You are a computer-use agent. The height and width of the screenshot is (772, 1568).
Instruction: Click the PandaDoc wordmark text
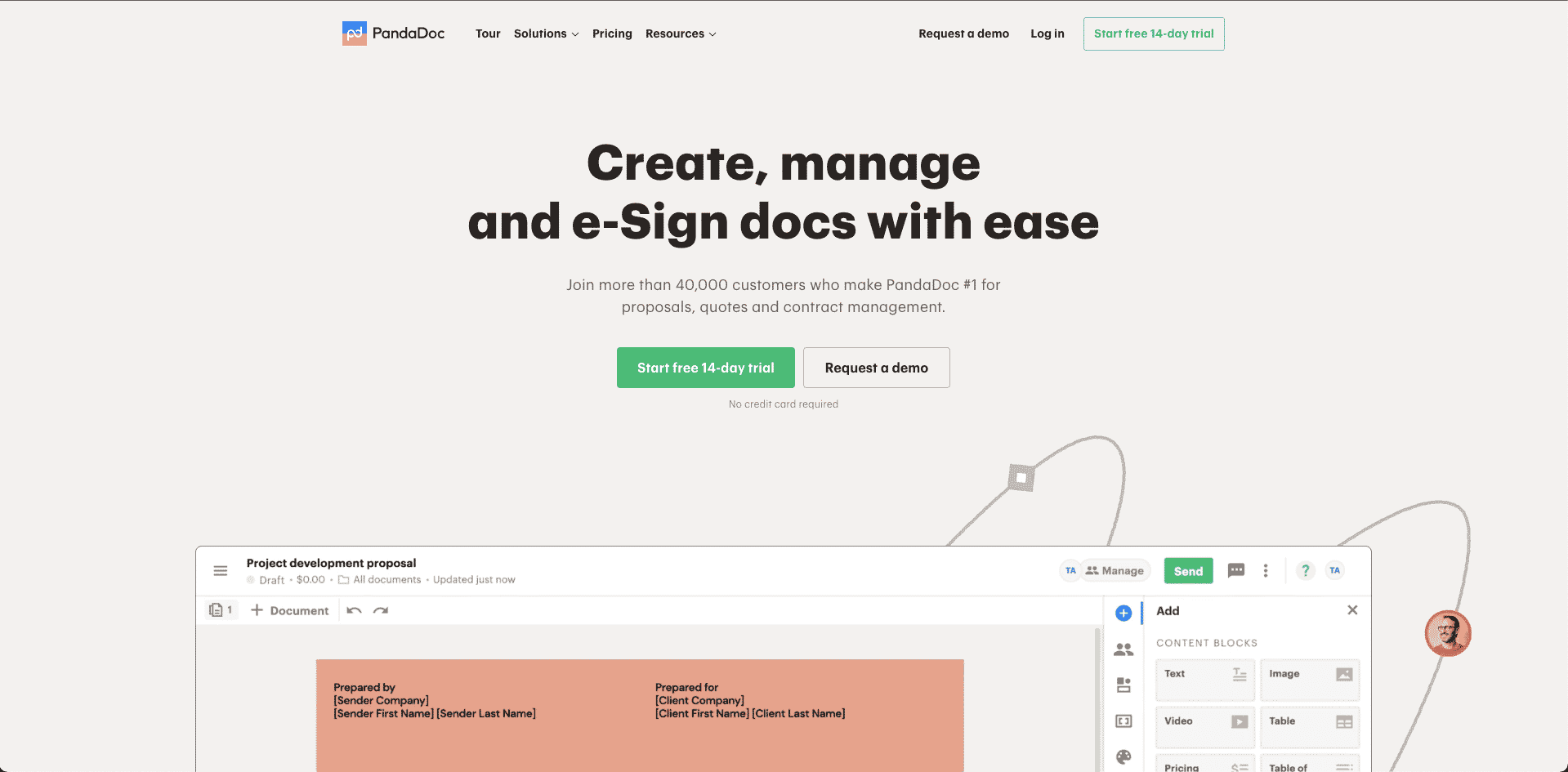coord(409,33)
